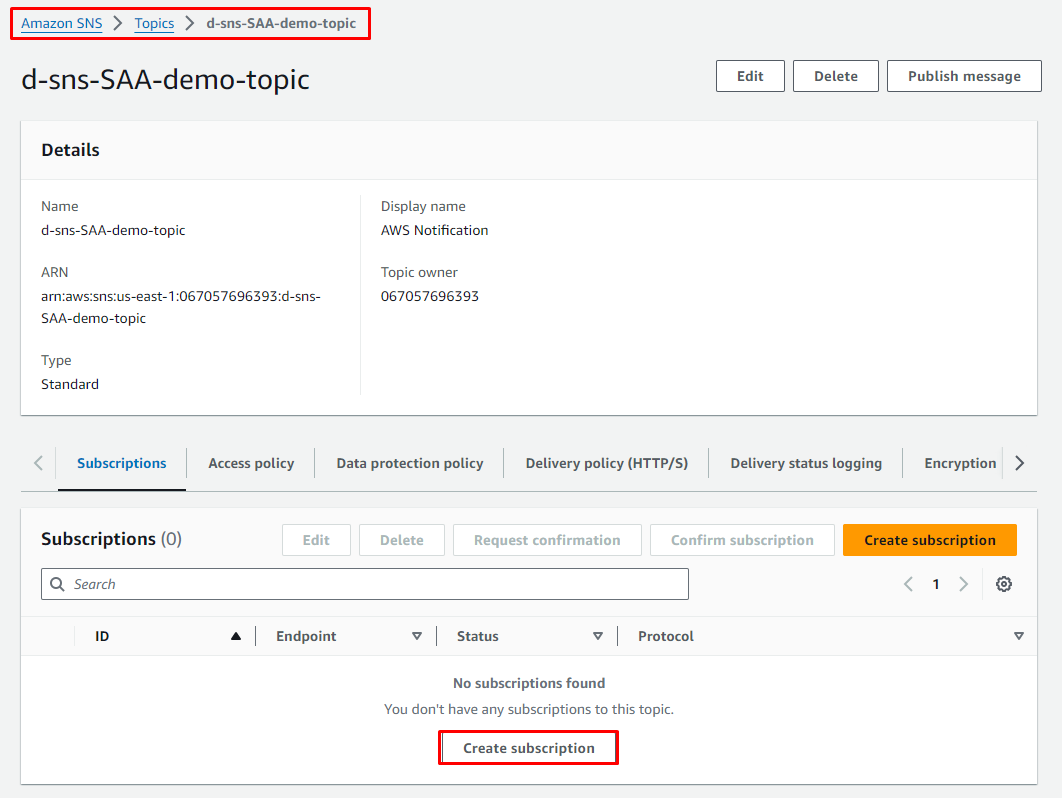Viewport: 1062px width, 798px height.
Task: Open the subscriptions table settings gear
Action: coord(1003,584)
